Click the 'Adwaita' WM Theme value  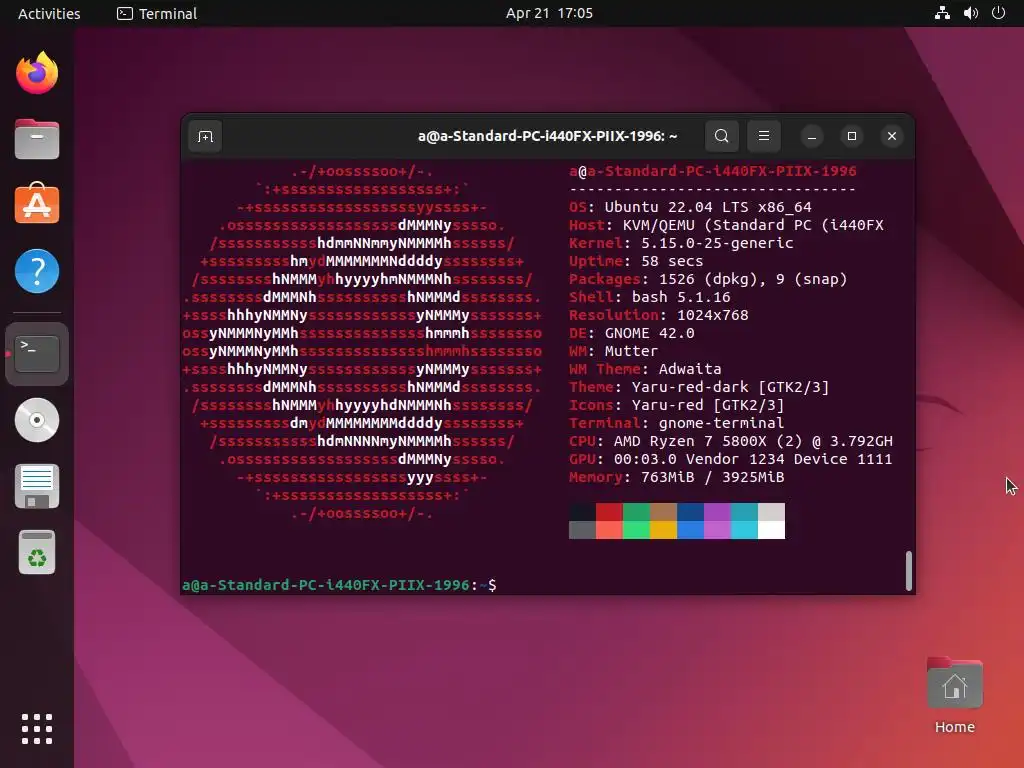click(x=690, y=369)
